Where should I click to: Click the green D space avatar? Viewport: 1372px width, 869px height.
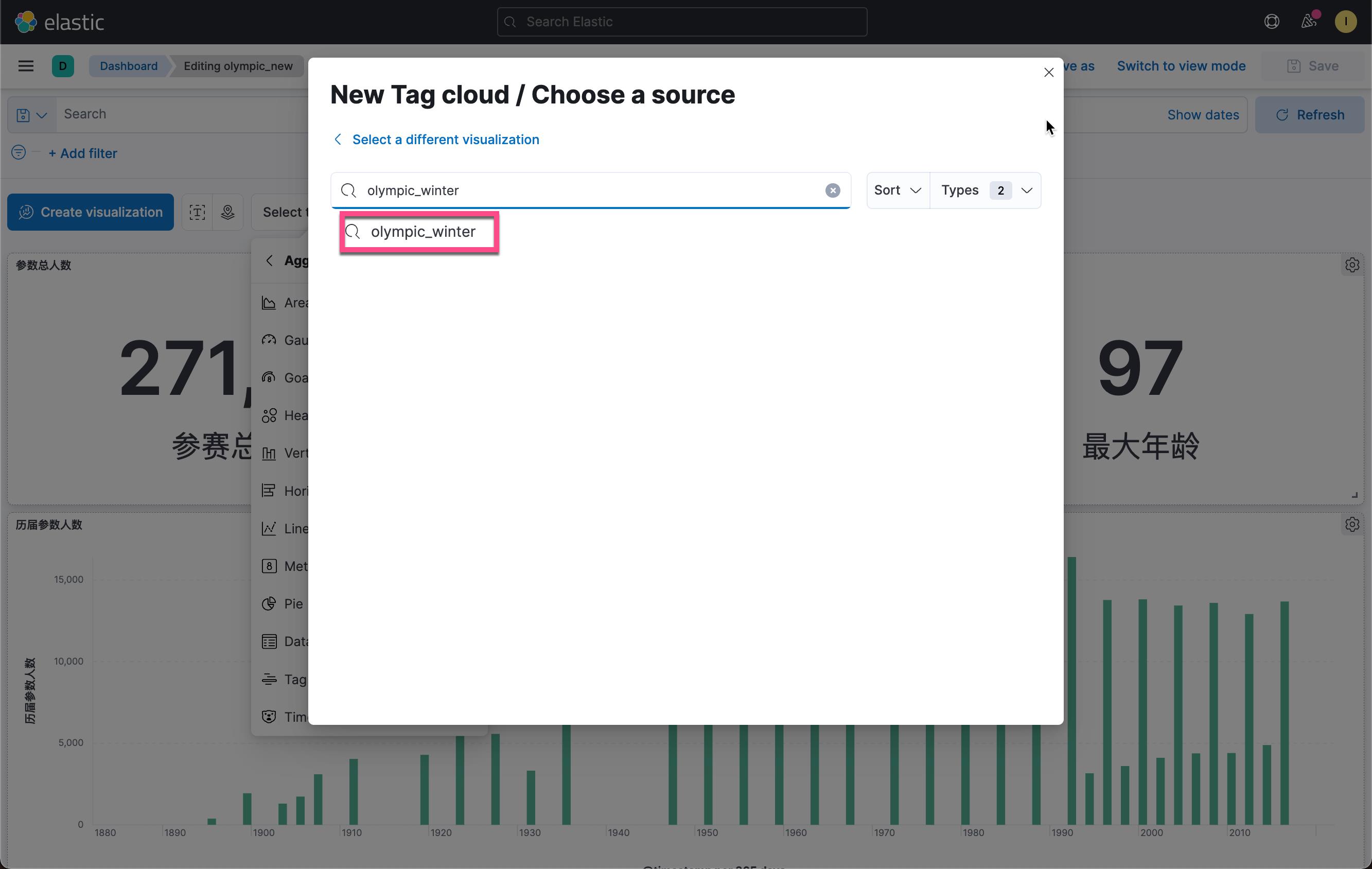(x=63, y=66)
